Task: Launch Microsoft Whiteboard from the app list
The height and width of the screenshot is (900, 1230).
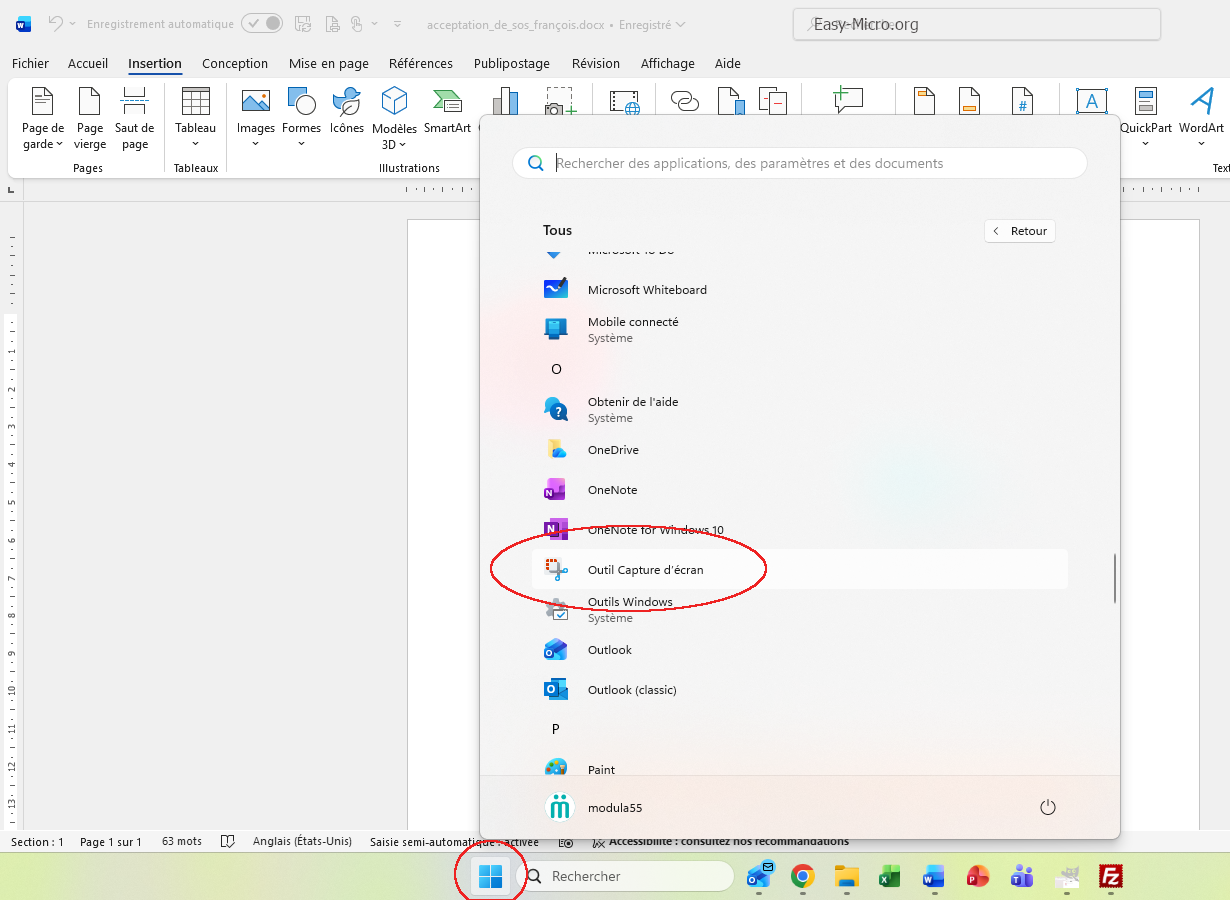Action: click(x=646, y=290)
